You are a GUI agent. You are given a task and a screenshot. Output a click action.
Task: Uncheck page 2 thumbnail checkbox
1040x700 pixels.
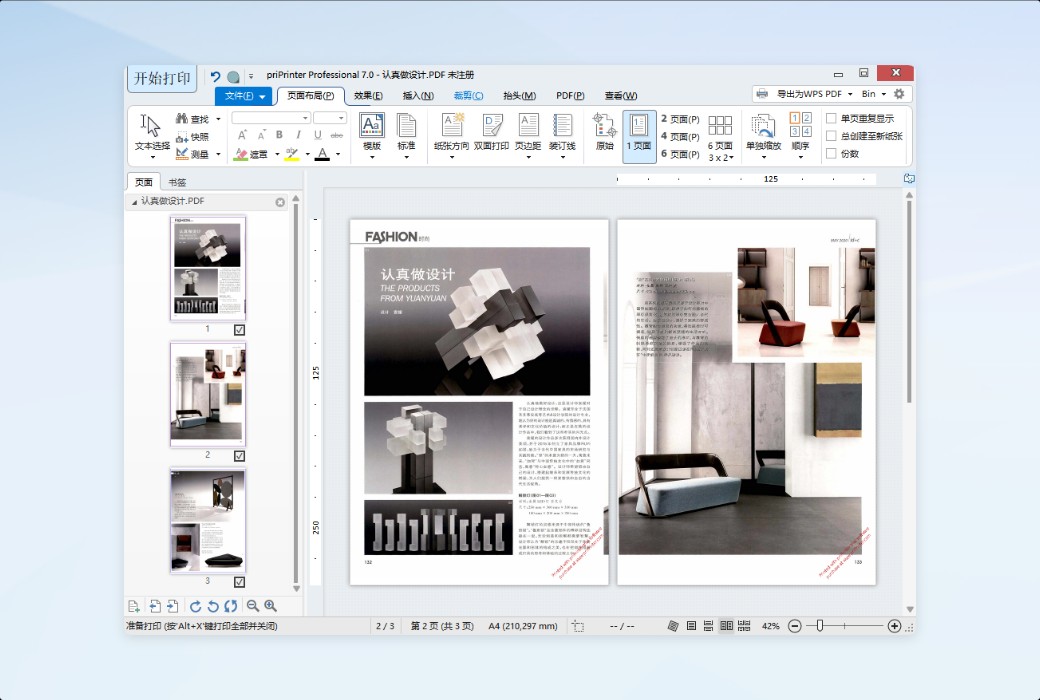point(239,456)
